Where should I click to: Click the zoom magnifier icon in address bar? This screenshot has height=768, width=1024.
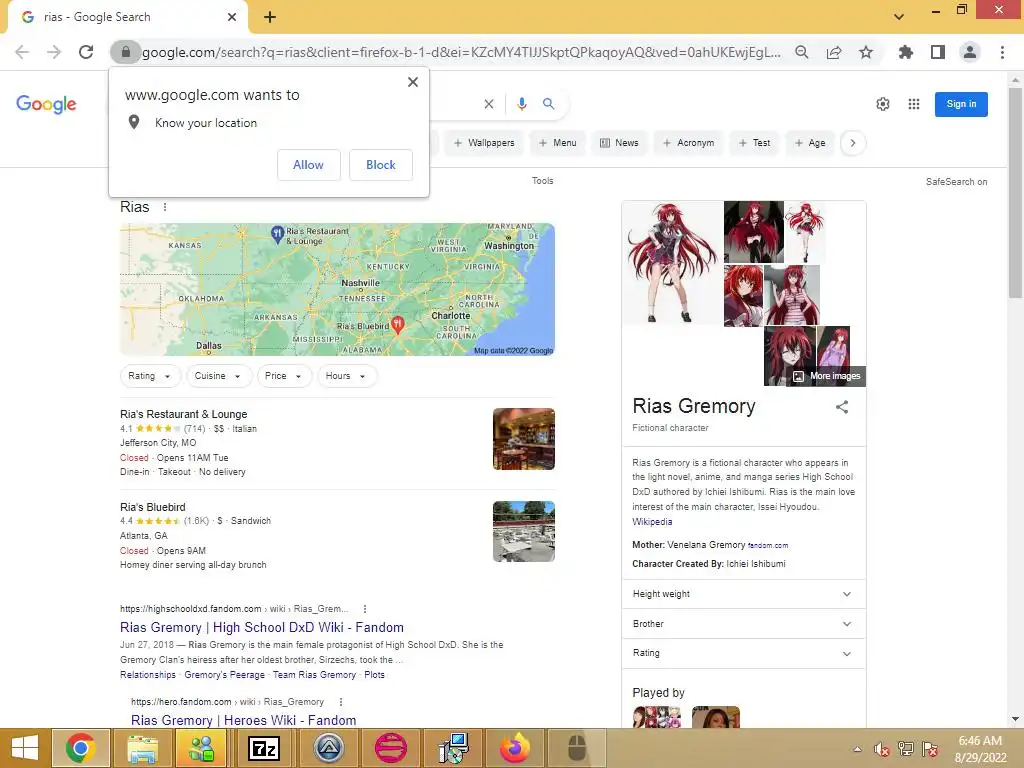(x=802, y=52)
